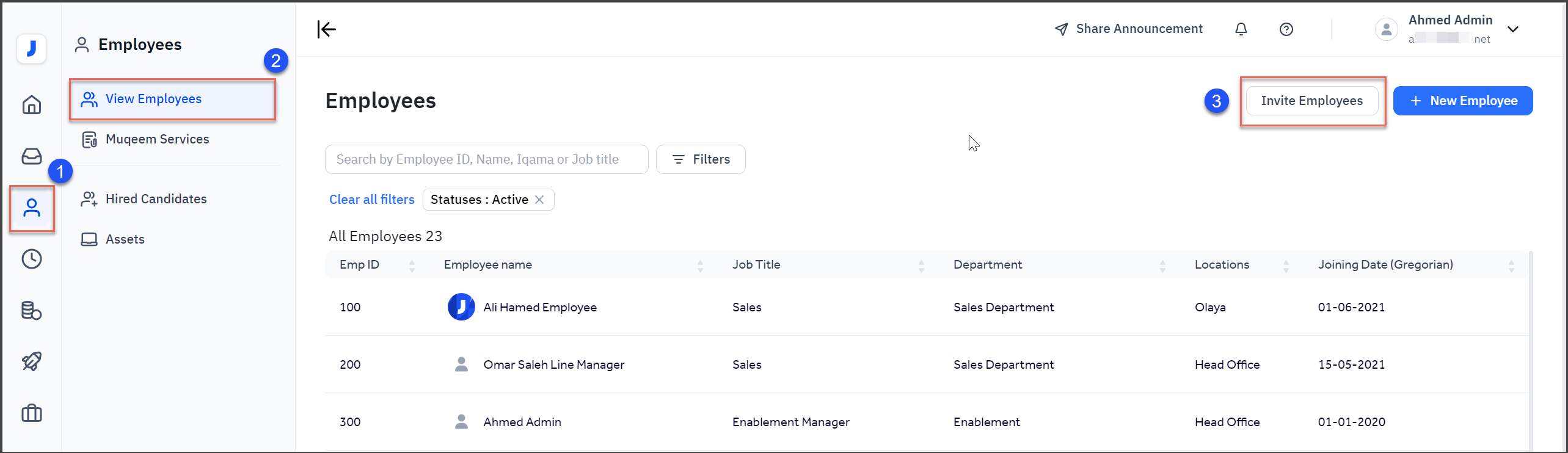Open the notifications bell
Screen dimensions: 1568x453
point(1241,29)
